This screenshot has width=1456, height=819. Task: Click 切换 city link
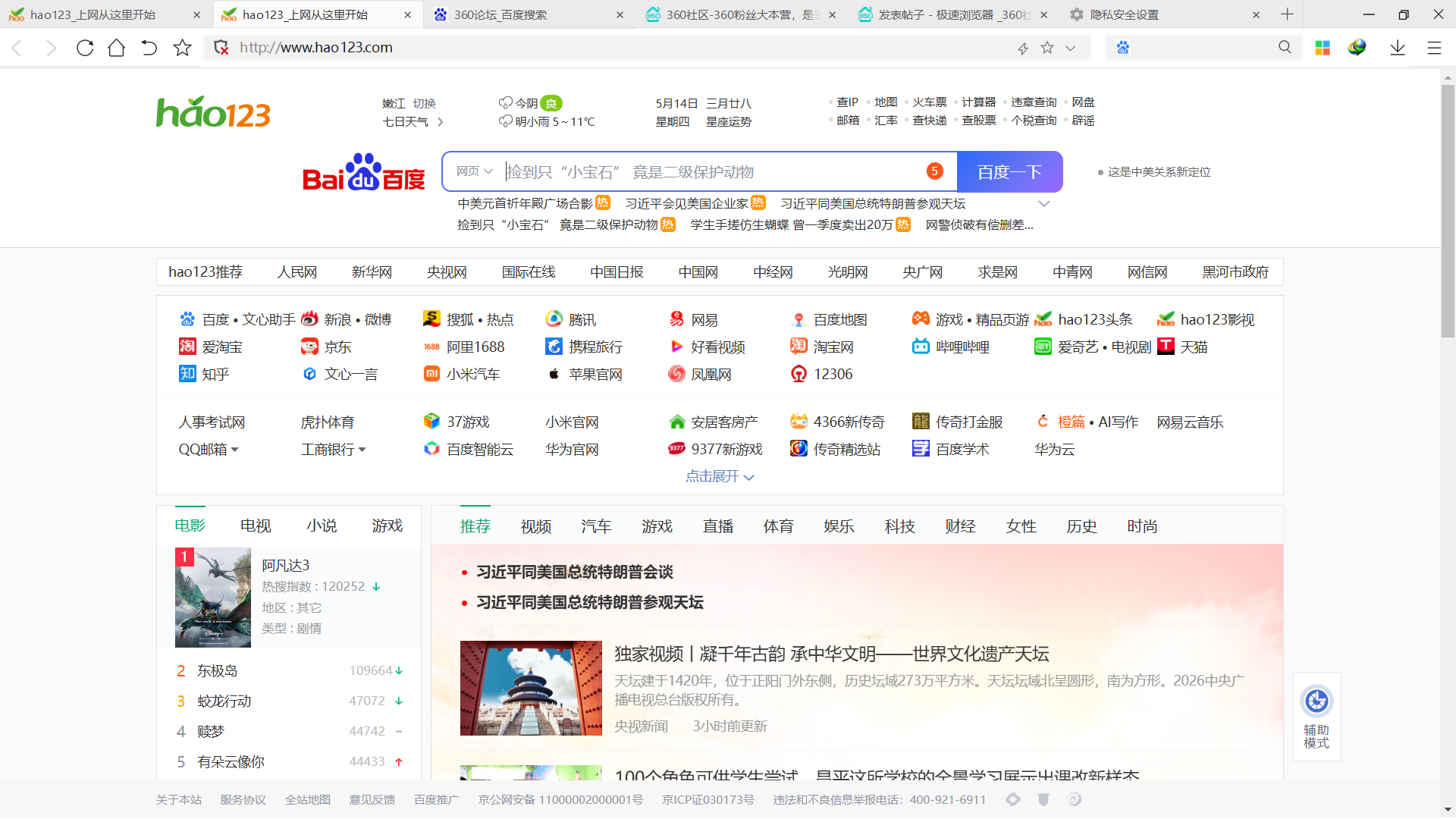[424, 103]
